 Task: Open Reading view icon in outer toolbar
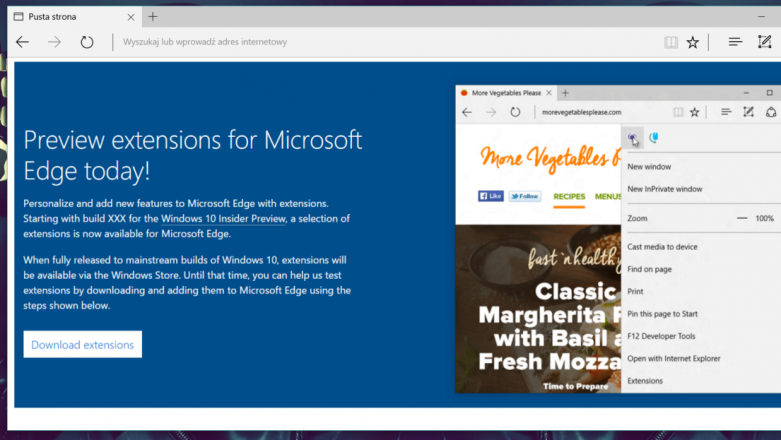(x=671, y=42)
